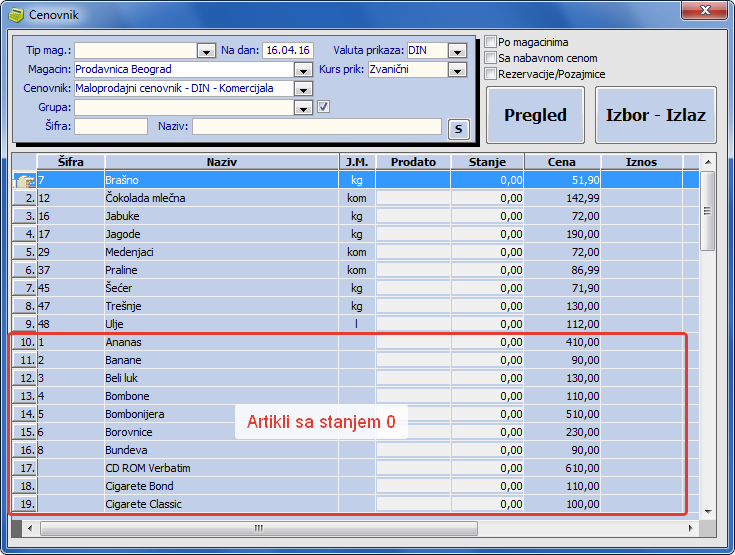Click the vertical scrollbar down arrow
Screen dimensions: 735x555
coord(708,511)
